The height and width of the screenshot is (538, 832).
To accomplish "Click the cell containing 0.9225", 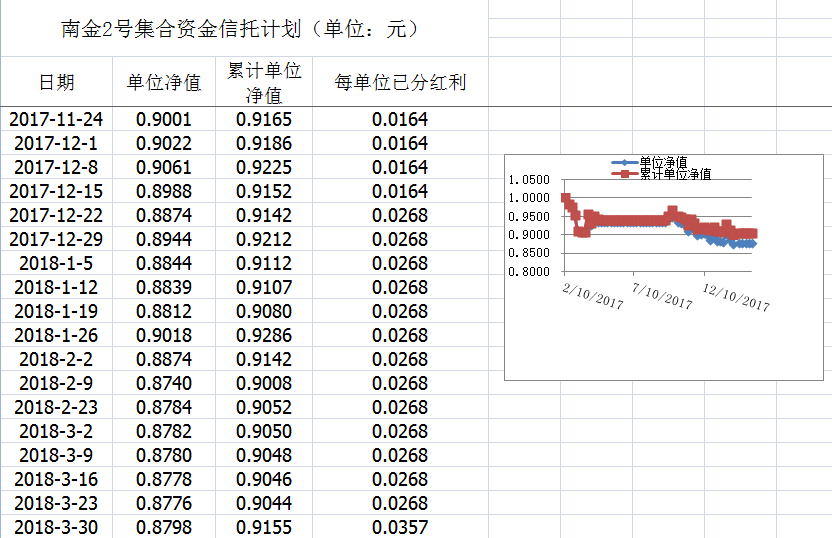I will (264, 168).
